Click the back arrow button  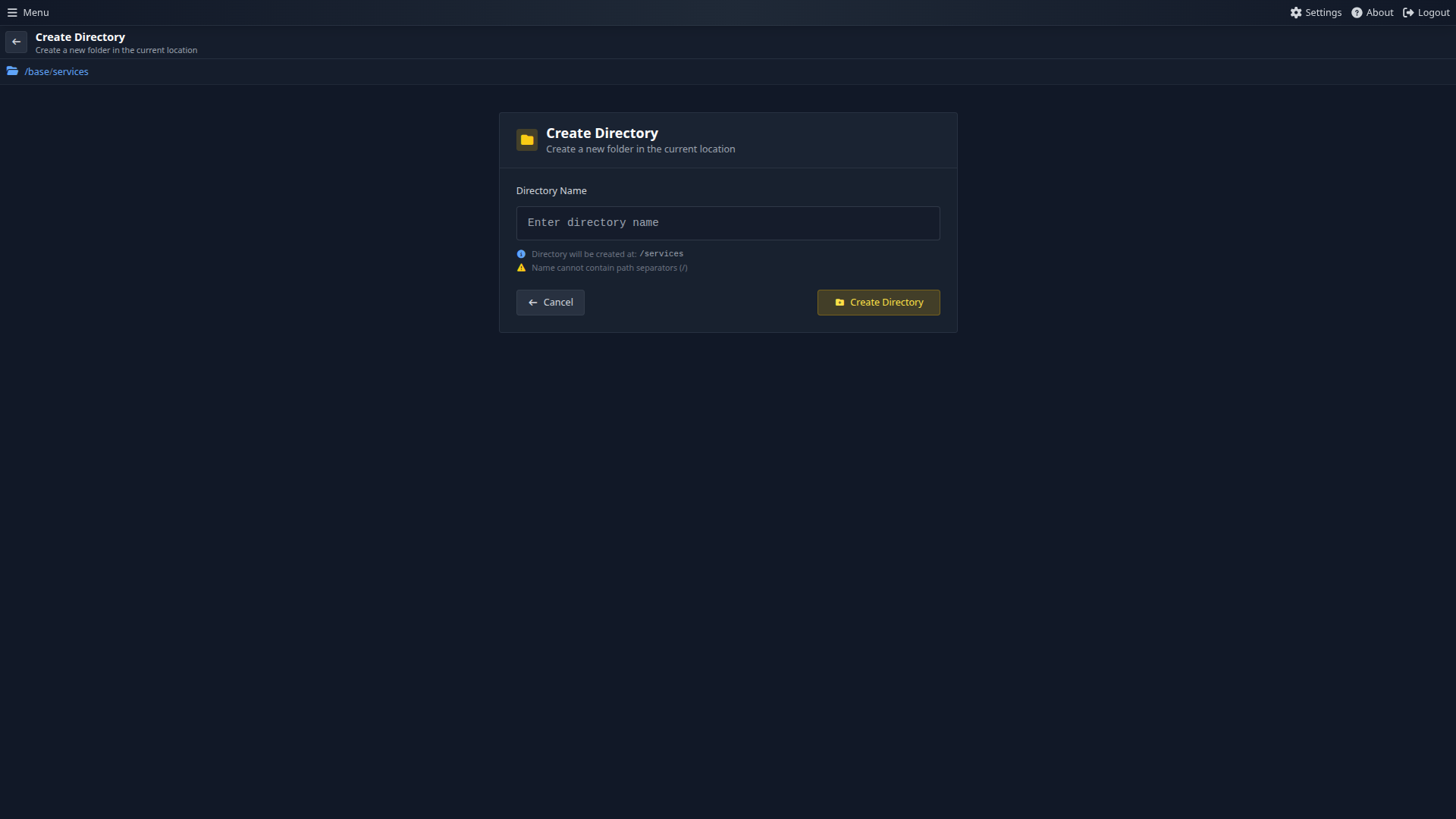pos(16,42)
